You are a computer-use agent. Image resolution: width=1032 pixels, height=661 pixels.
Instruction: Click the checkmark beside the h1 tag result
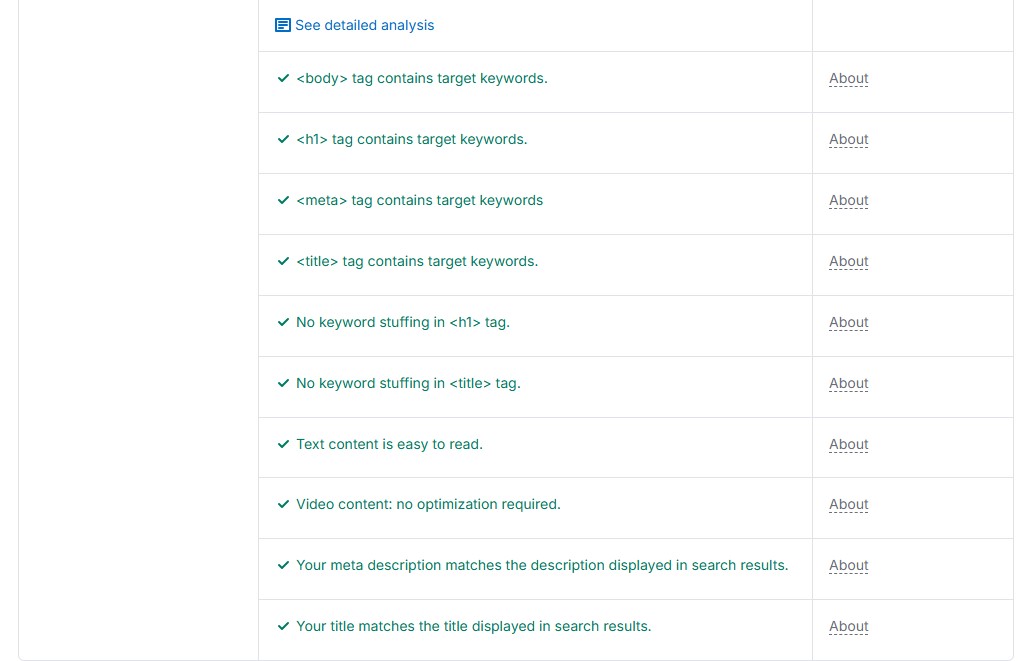coord(283,139)
